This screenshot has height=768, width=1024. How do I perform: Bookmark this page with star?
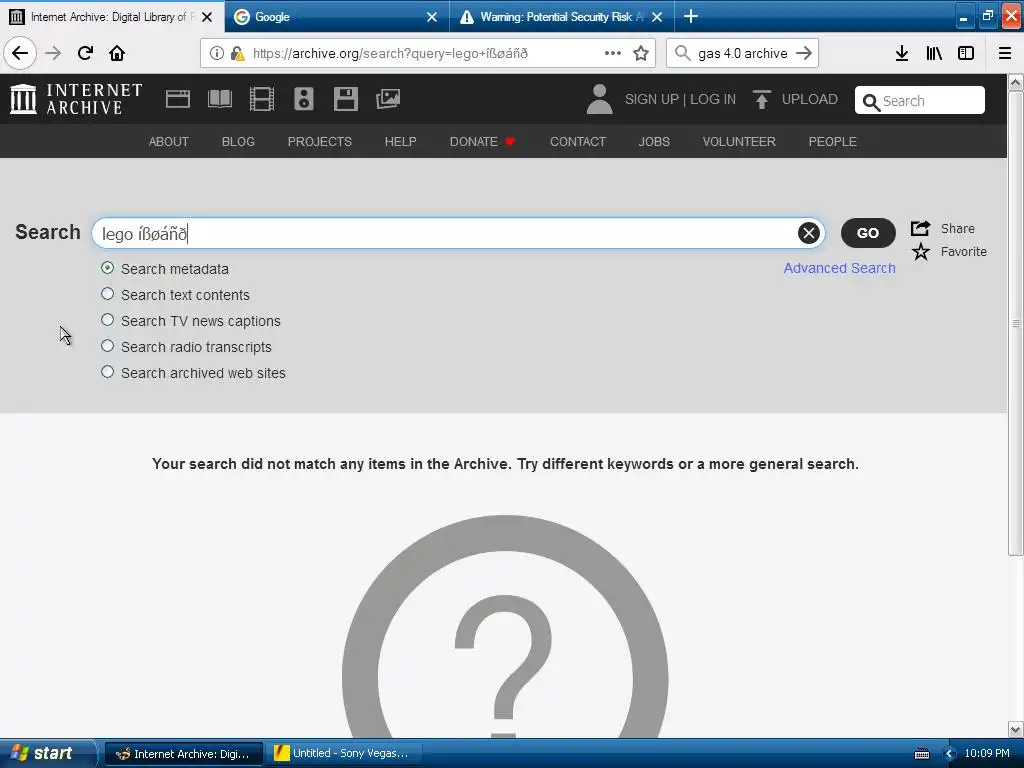[641, 54]
